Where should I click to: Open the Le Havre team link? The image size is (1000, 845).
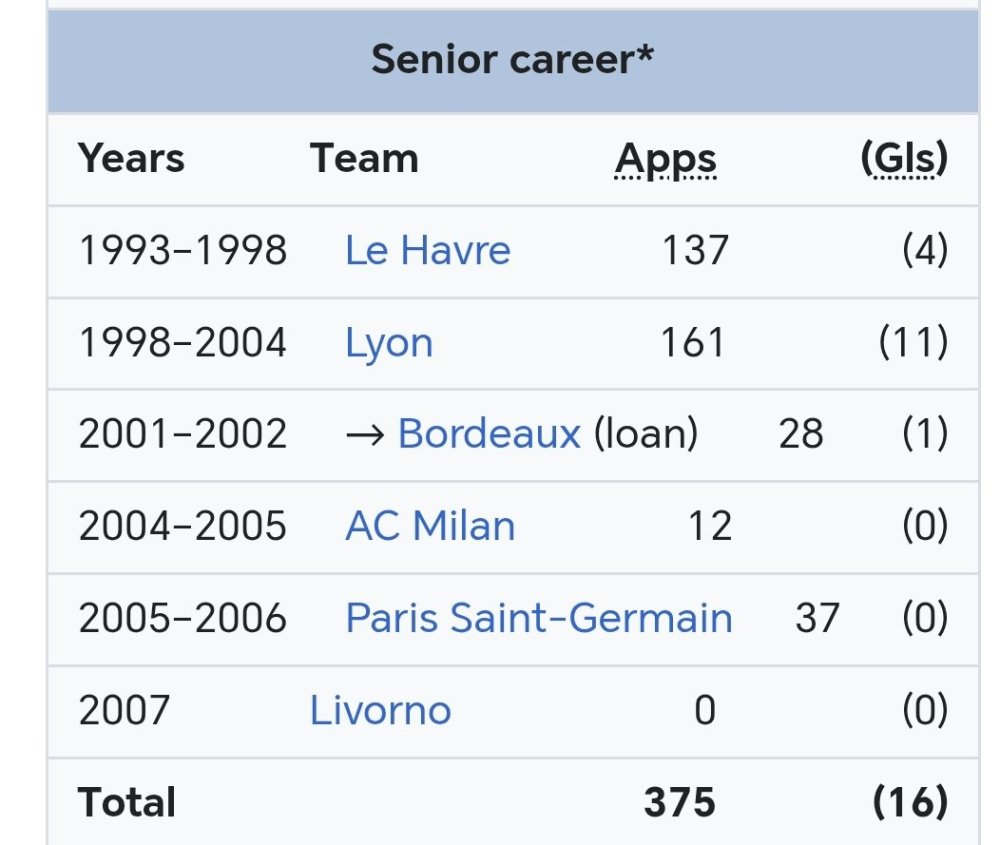click(x=427, y=250)
